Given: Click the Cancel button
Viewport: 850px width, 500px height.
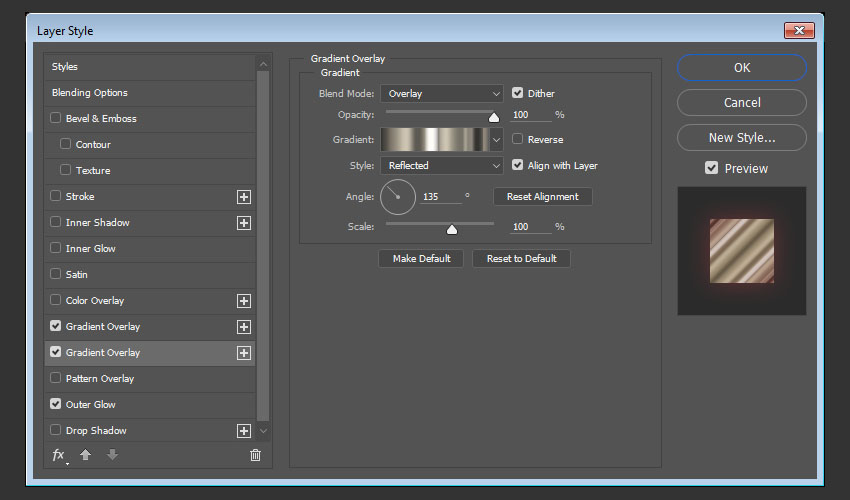Looking at the screenshot, I should click(x=742, y=102).
